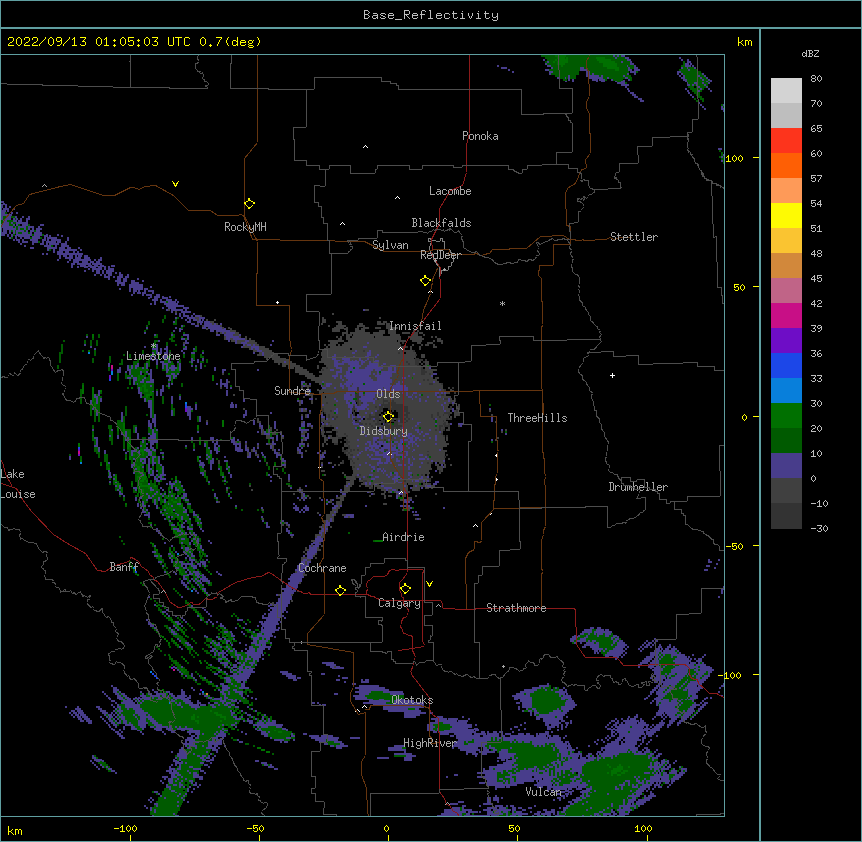Click the Ponoka city label
862x842 pixels.
tap(480, 136)
